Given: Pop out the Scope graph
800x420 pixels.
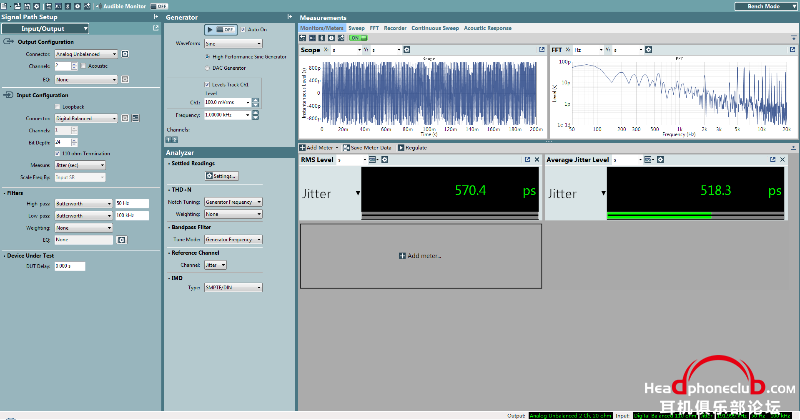Looking at the screenshot, I should click(x=542, y=50).
